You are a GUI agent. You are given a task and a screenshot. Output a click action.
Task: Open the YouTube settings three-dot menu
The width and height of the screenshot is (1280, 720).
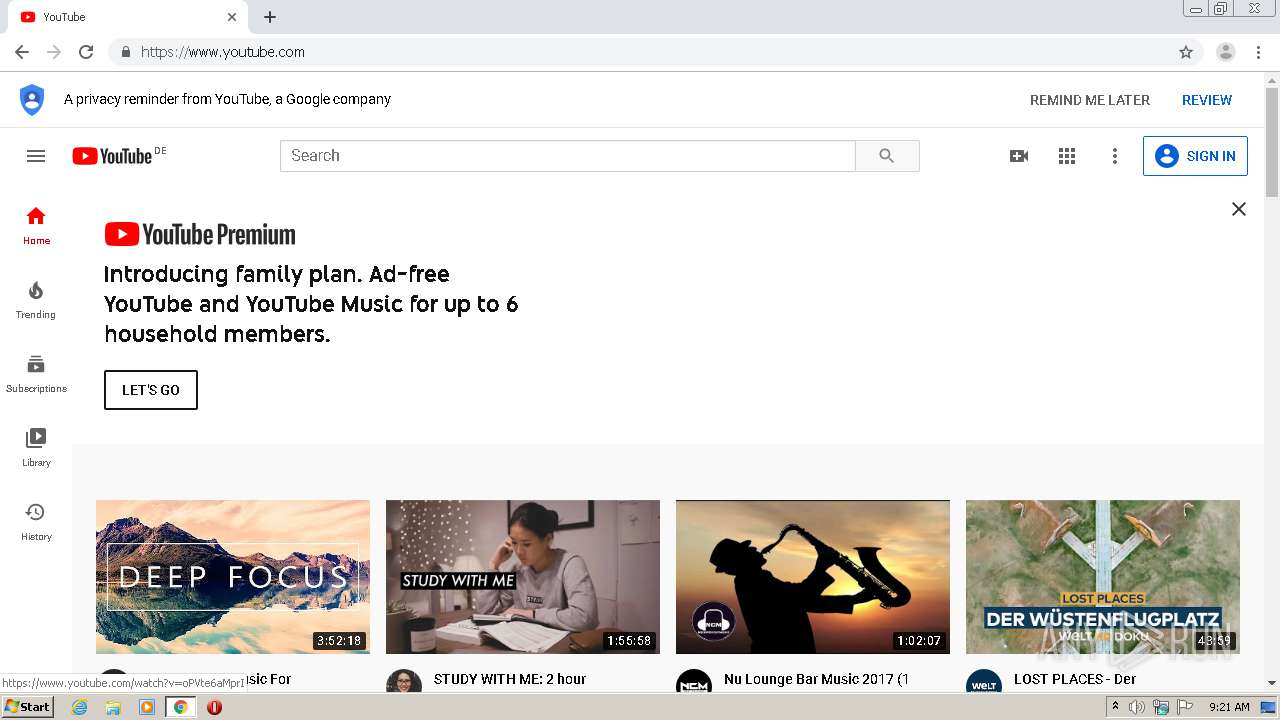tap(1115, 156)
